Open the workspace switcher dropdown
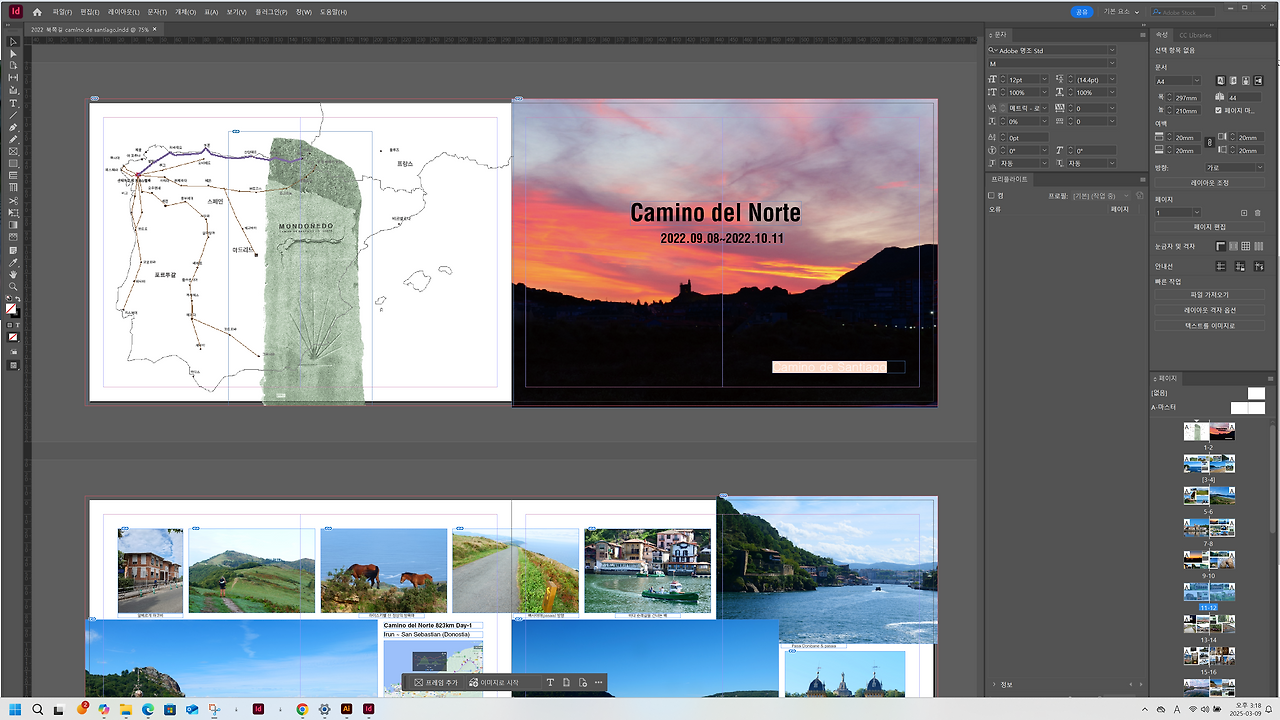This screenshot has height=720, width=1280. (x=1121, y=12)
